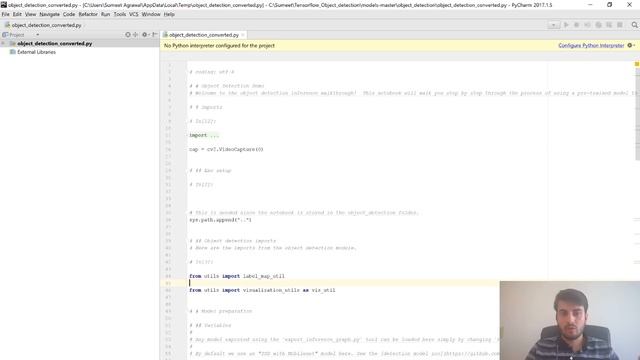Click line importing visualization_utils as vis_util
Image resolution: width=640 pixels, height=360 pixels.
coord(262,290)
